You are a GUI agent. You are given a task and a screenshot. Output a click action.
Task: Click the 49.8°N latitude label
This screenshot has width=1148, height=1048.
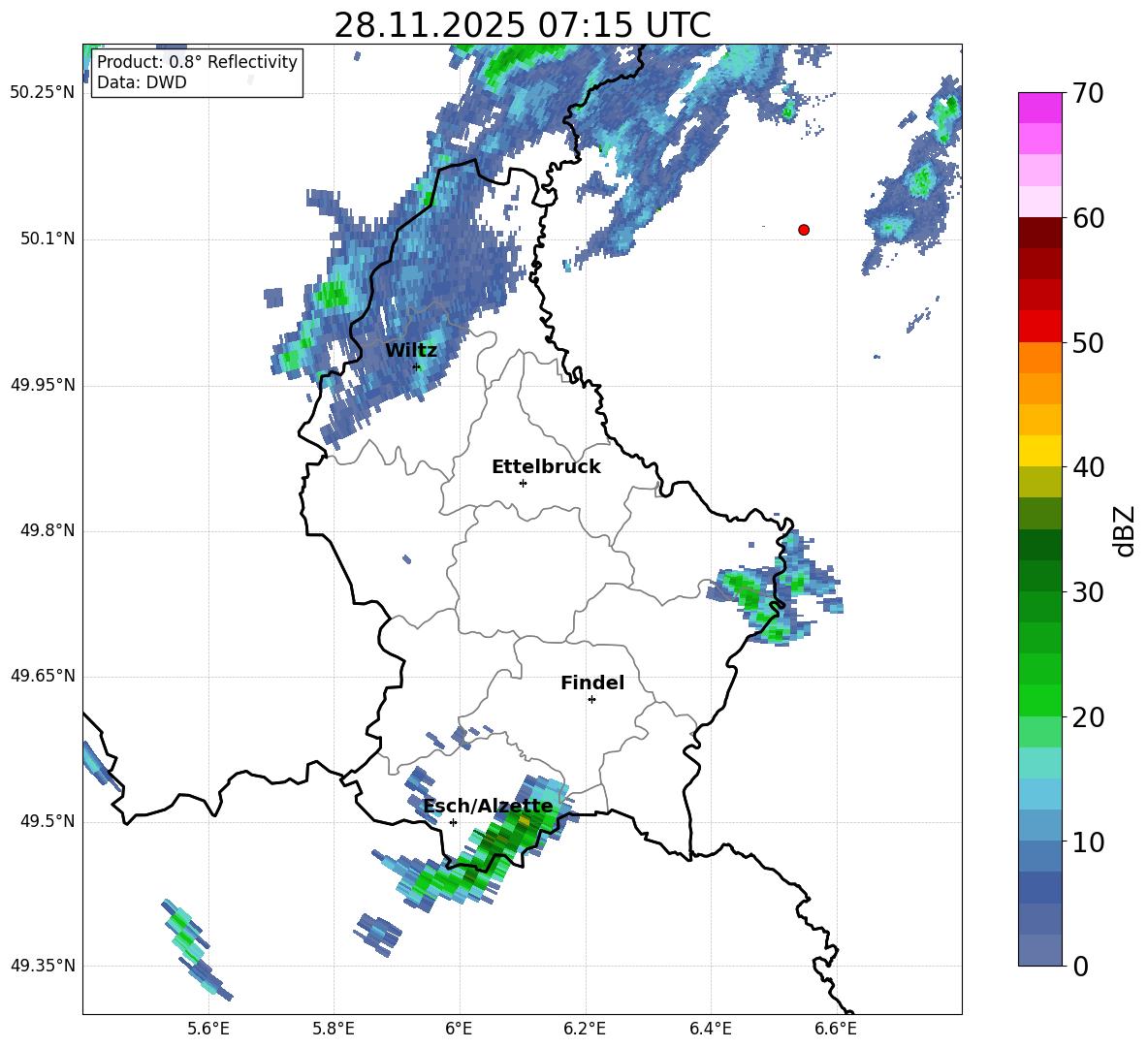coord(48,530)
